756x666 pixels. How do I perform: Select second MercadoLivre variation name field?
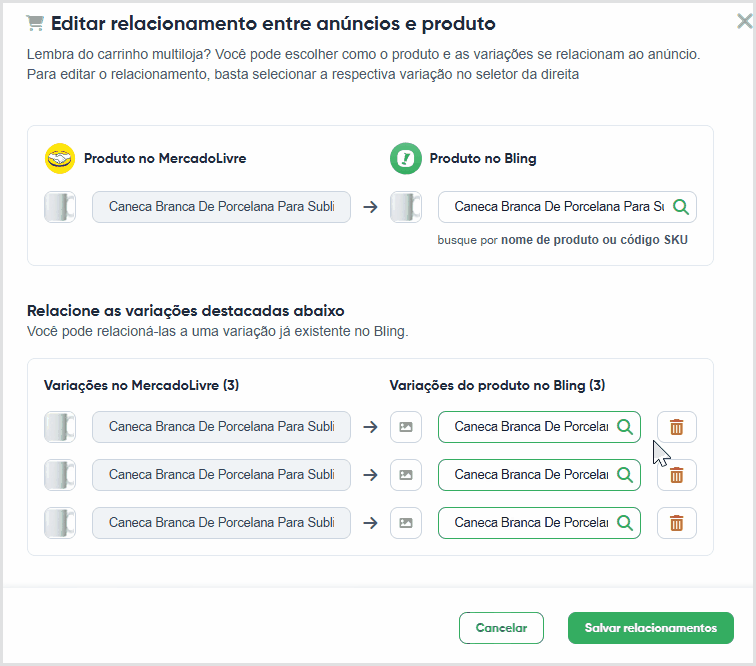[x=221, y=475]
